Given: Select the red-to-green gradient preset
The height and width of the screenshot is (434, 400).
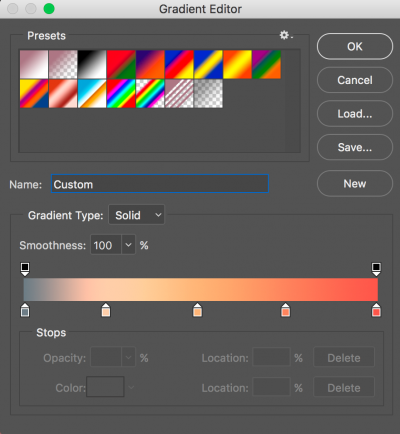Looking at the screenshot, I should coord(121,64).
